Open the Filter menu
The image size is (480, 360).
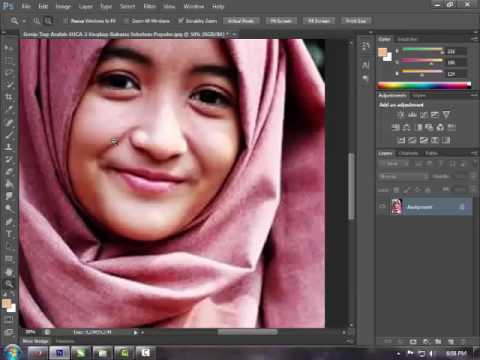pyautogui.click(x=149, y=6)
